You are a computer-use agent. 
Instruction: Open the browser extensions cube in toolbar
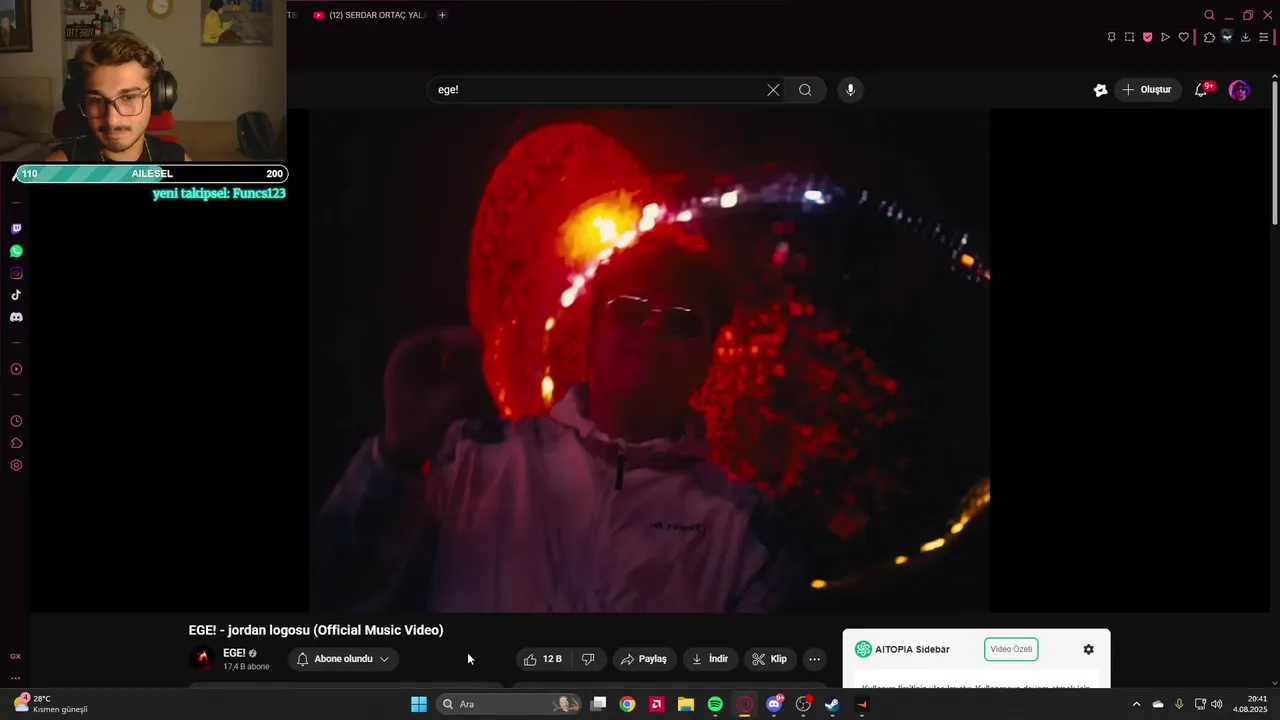pyautogui.click(x=1209, y=37)
